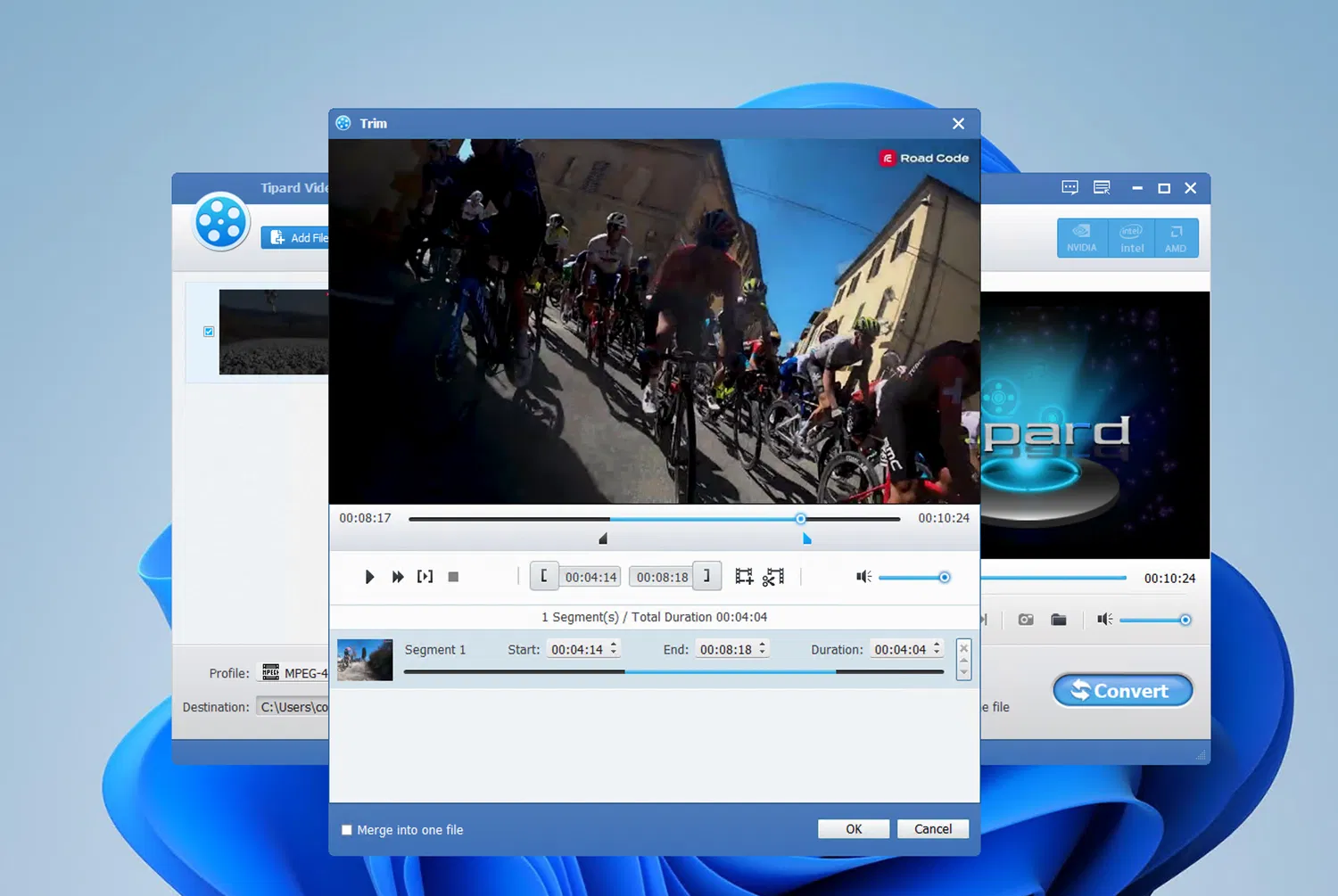The height and width of the screenshot is (896, 1338).
Task: Click the MPEG profile format icon
Action: tap(270, 672)
